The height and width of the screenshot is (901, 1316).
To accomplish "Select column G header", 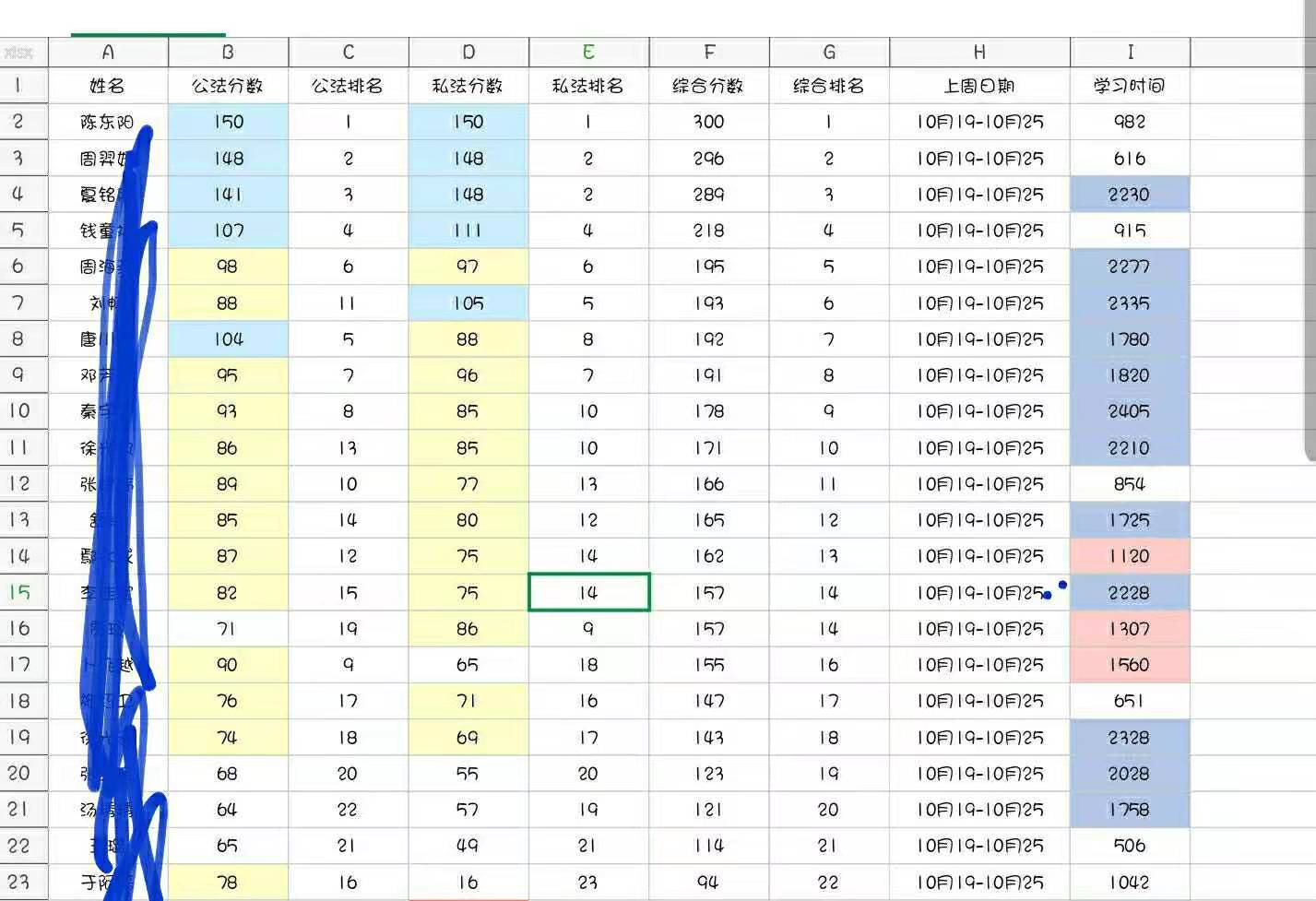I will [829, 53].
